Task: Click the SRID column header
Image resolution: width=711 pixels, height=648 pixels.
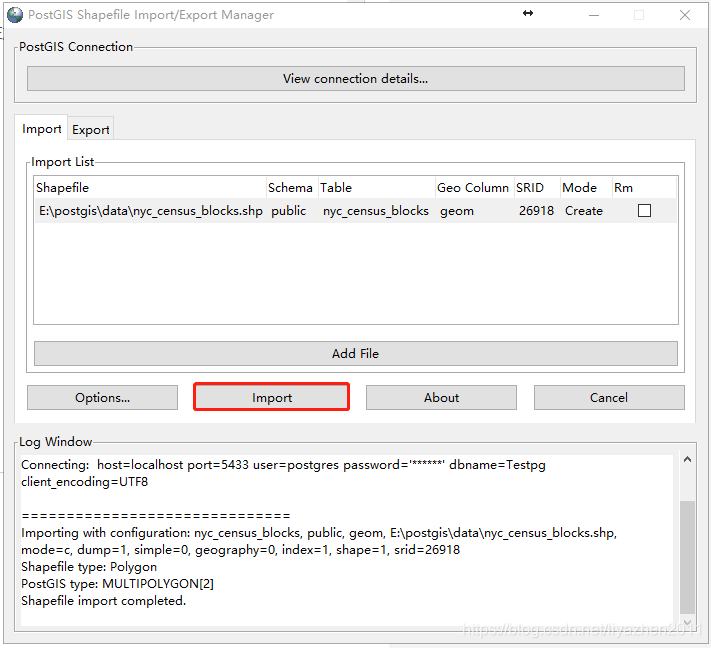Action: click(537, 187)
